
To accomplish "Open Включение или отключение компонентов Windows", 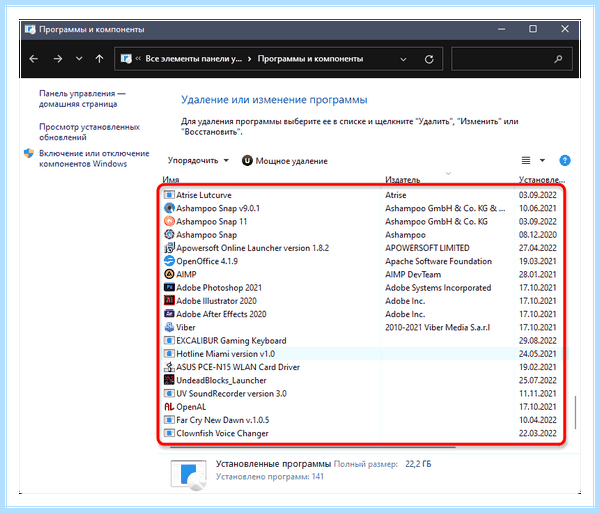I will 94,158.
